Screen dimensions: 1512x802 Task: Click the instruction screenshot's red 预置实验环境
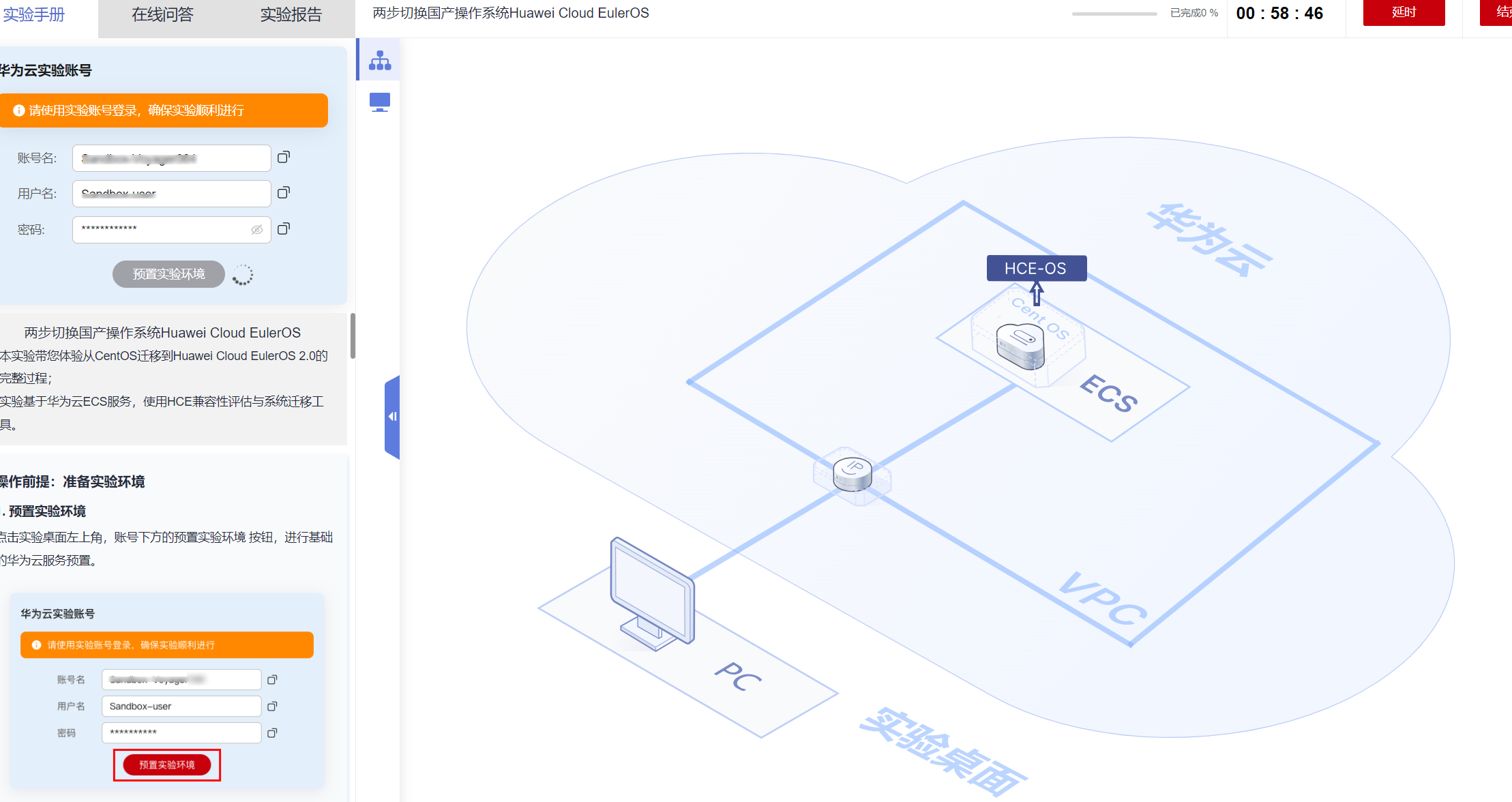tap(167, 764)
